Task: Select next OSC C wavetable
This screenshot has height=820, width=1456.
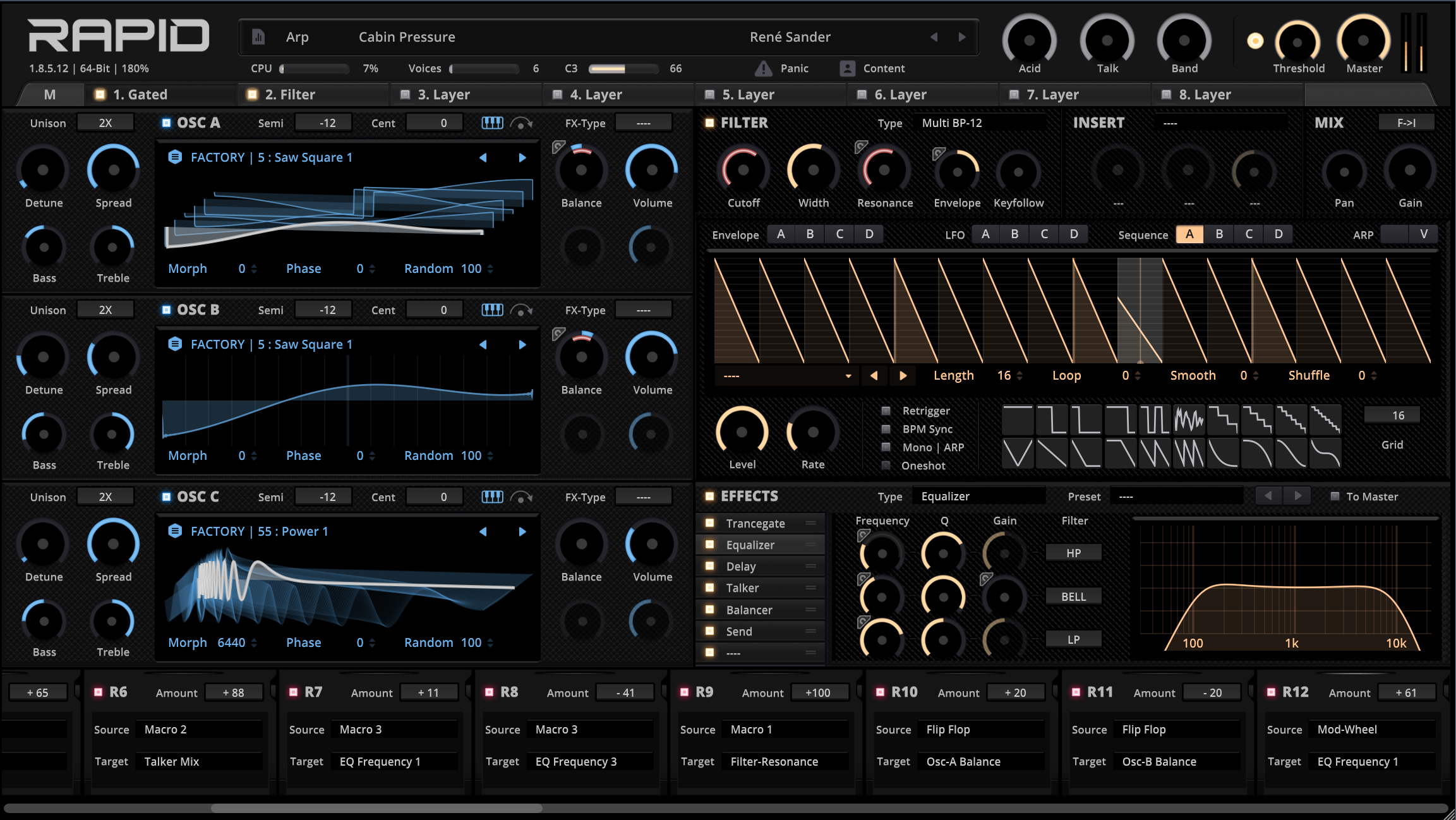Action: point(522,531)
